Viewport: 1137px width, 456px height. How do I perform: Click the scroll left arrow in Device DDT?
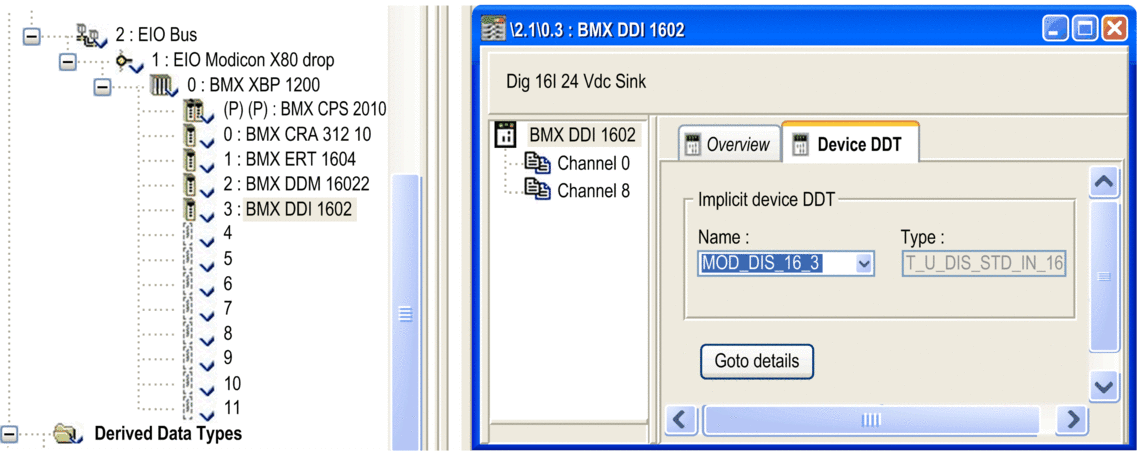(x=680, y=419)
